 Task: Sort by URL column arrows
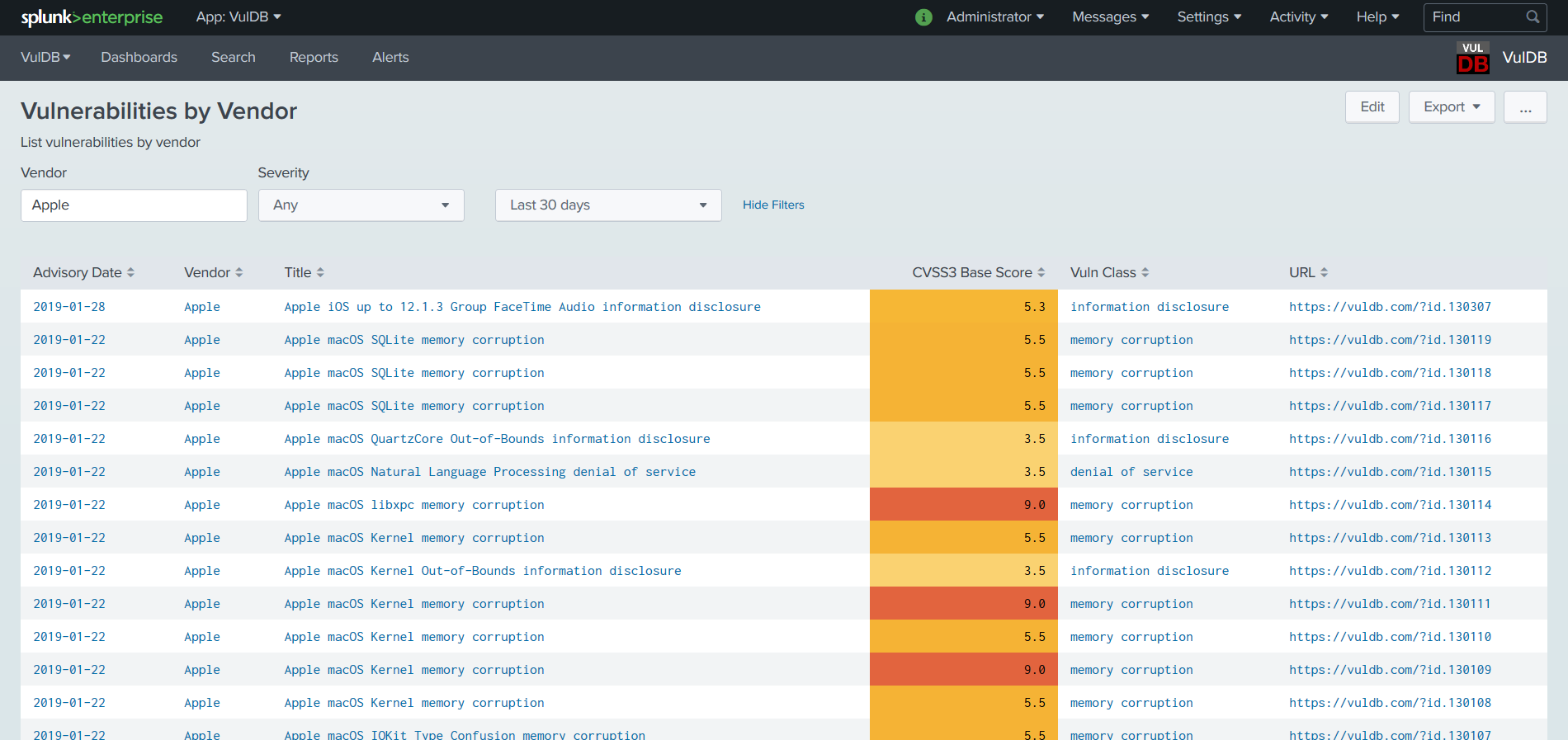click(1324, 272)
